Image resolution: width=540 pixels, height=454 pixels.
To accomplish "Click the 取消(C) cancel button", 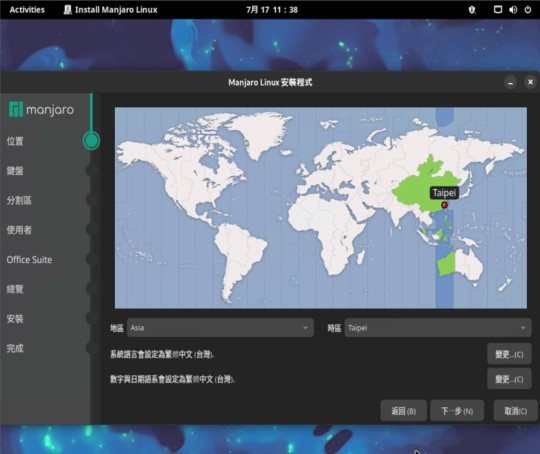I will [x=516, y=411].
